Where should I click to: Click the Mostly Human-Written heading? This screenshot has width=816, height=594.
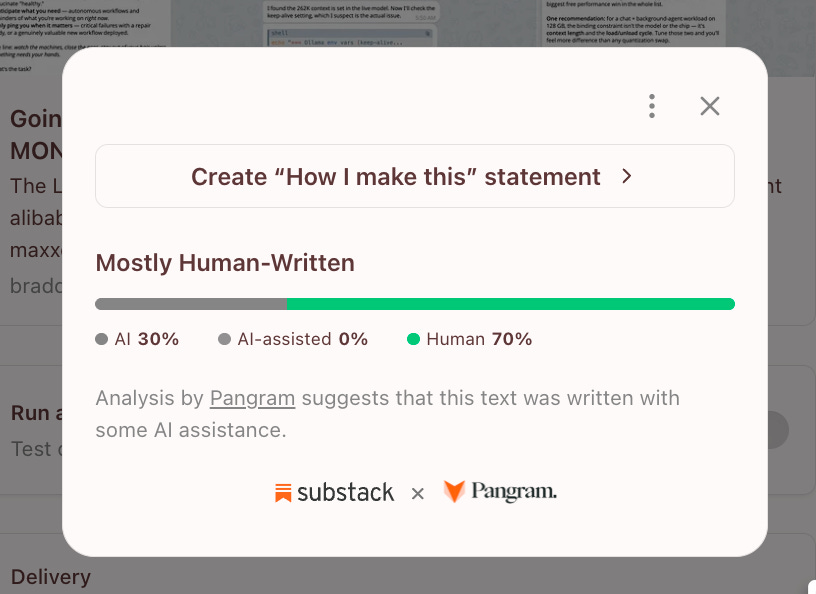click(x=225, y=263)
